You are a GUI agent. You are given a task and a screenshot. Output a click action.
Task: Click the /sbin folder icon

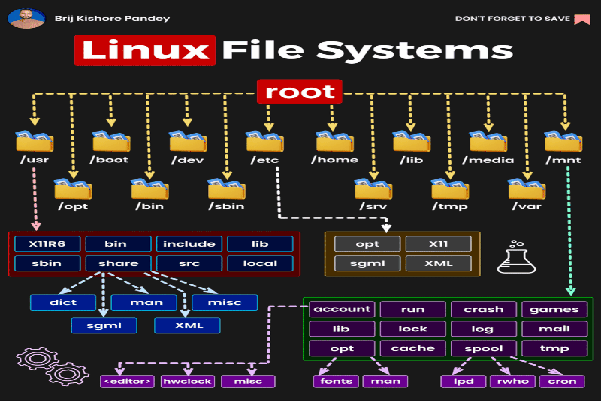[x=226, y=187]
